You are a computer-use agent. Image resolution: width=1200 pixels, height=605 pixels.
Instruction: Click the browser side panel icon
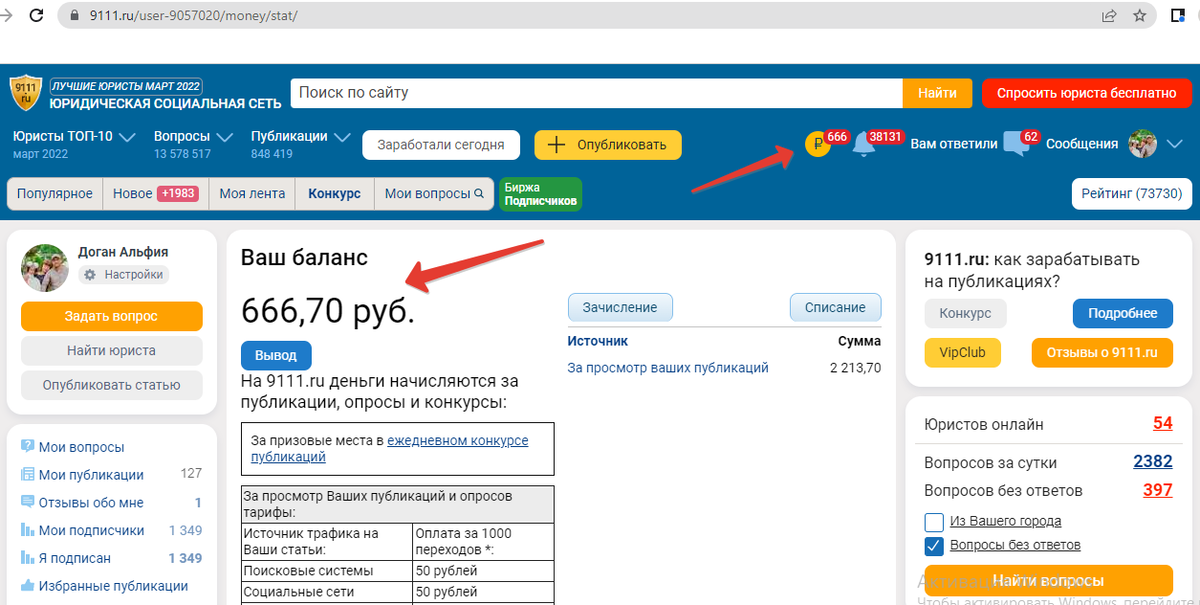(1179, 16)
